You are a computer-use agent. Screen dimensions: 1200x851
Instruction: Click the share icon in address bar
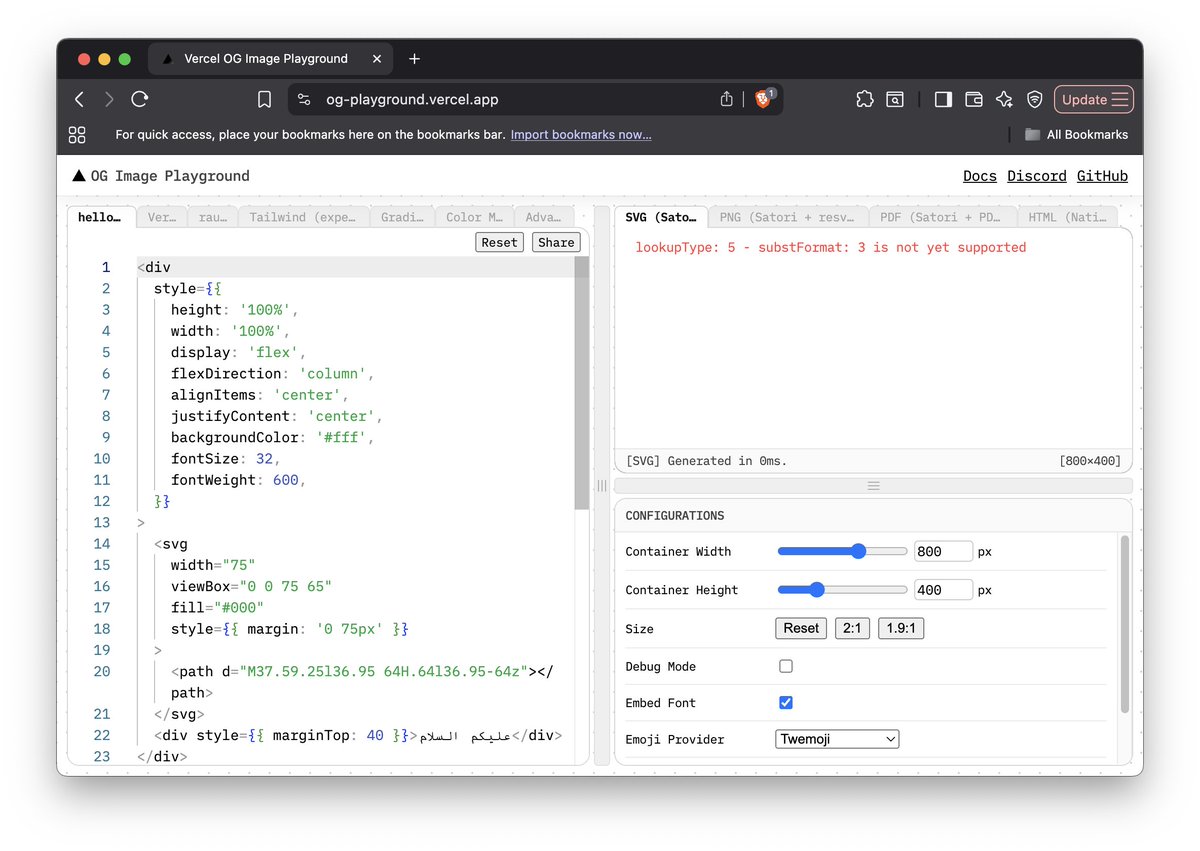coord(727,99)
